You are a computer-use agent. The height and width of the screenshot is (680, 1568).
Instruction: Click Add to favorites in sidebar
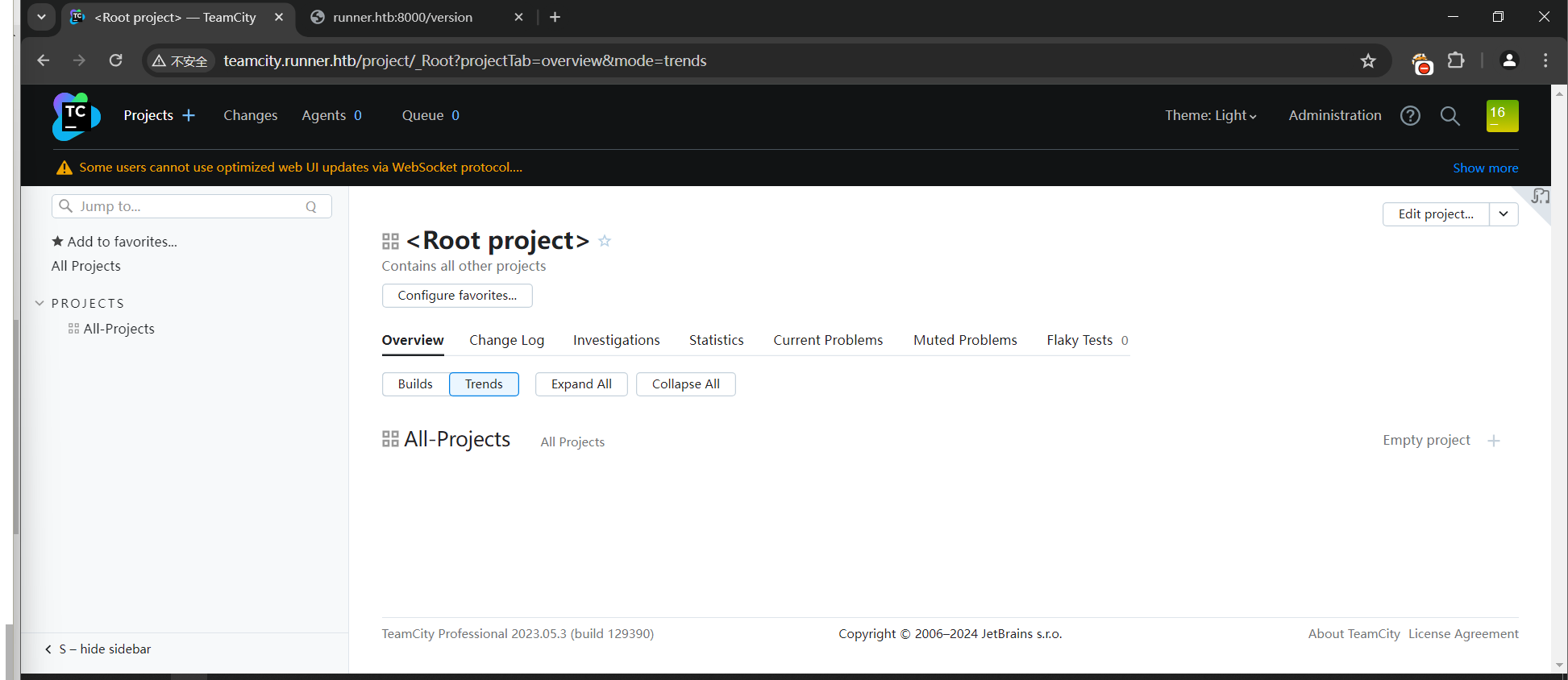(x=114, y=242)
